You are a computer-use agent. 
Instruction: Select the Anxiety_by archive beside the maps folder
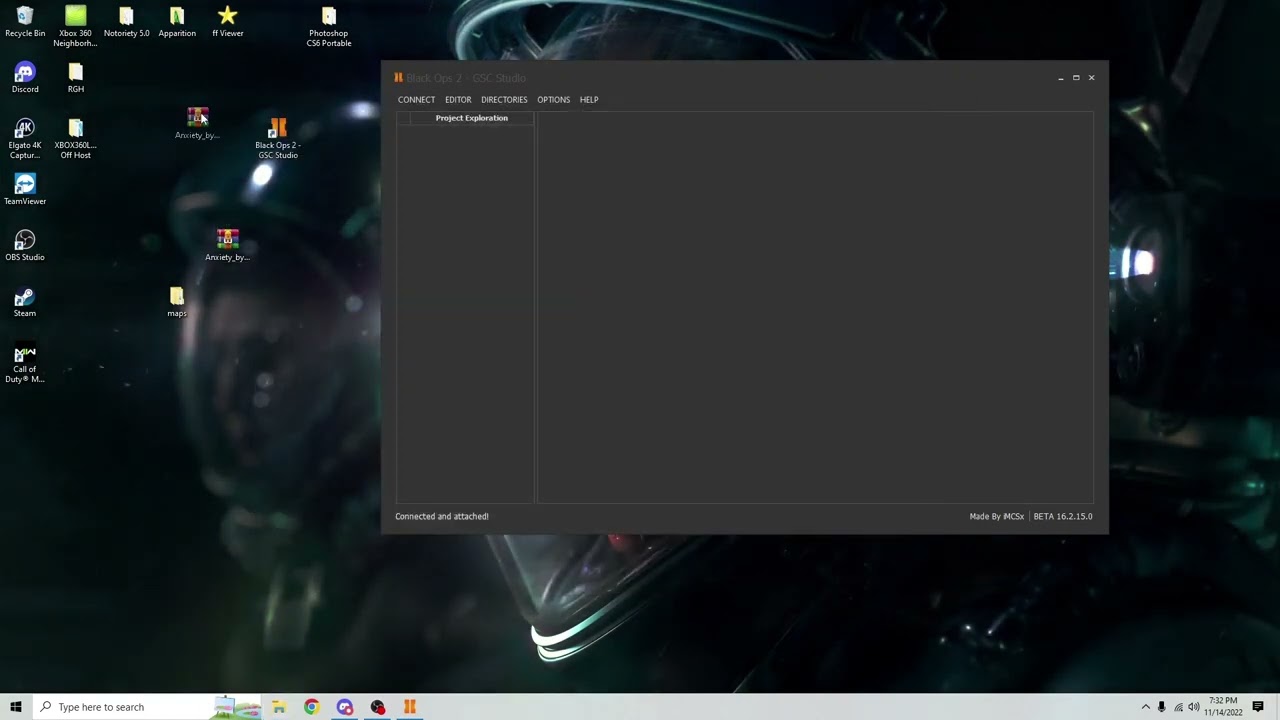coord(227,246)
